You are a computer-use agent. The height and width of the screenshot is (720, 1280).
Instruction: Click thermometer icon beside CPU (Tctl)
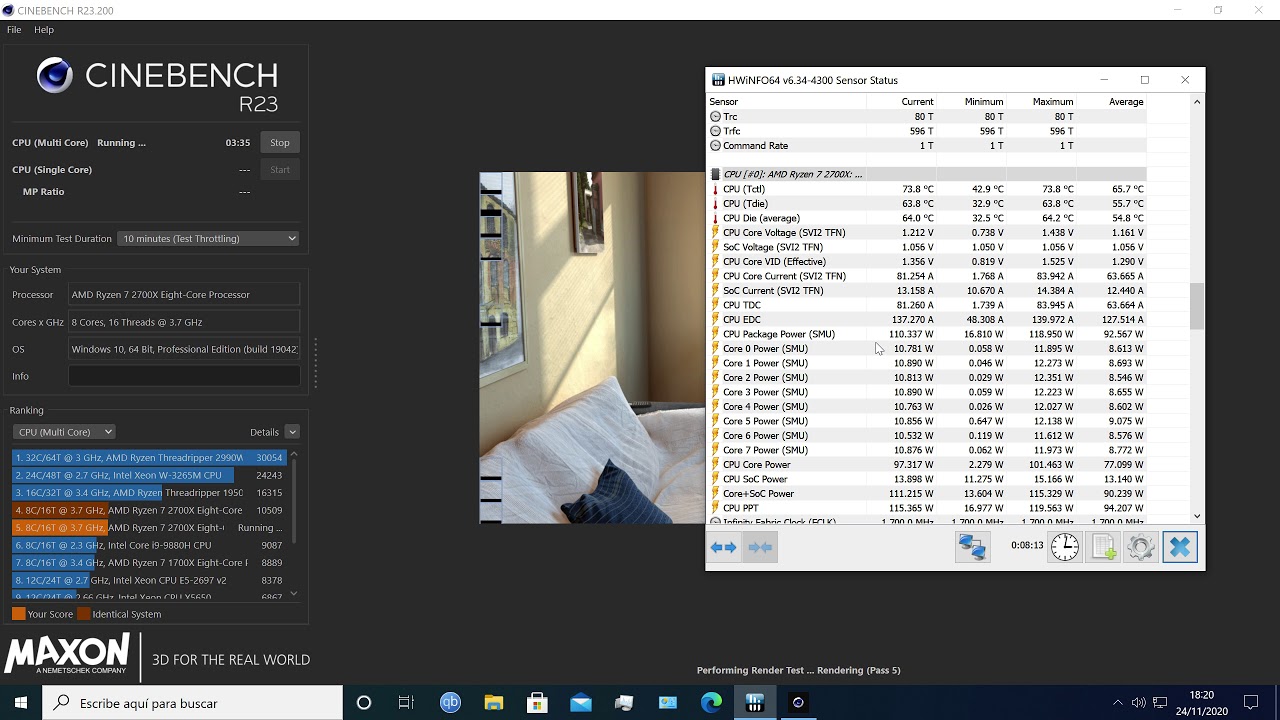point(715,189)
